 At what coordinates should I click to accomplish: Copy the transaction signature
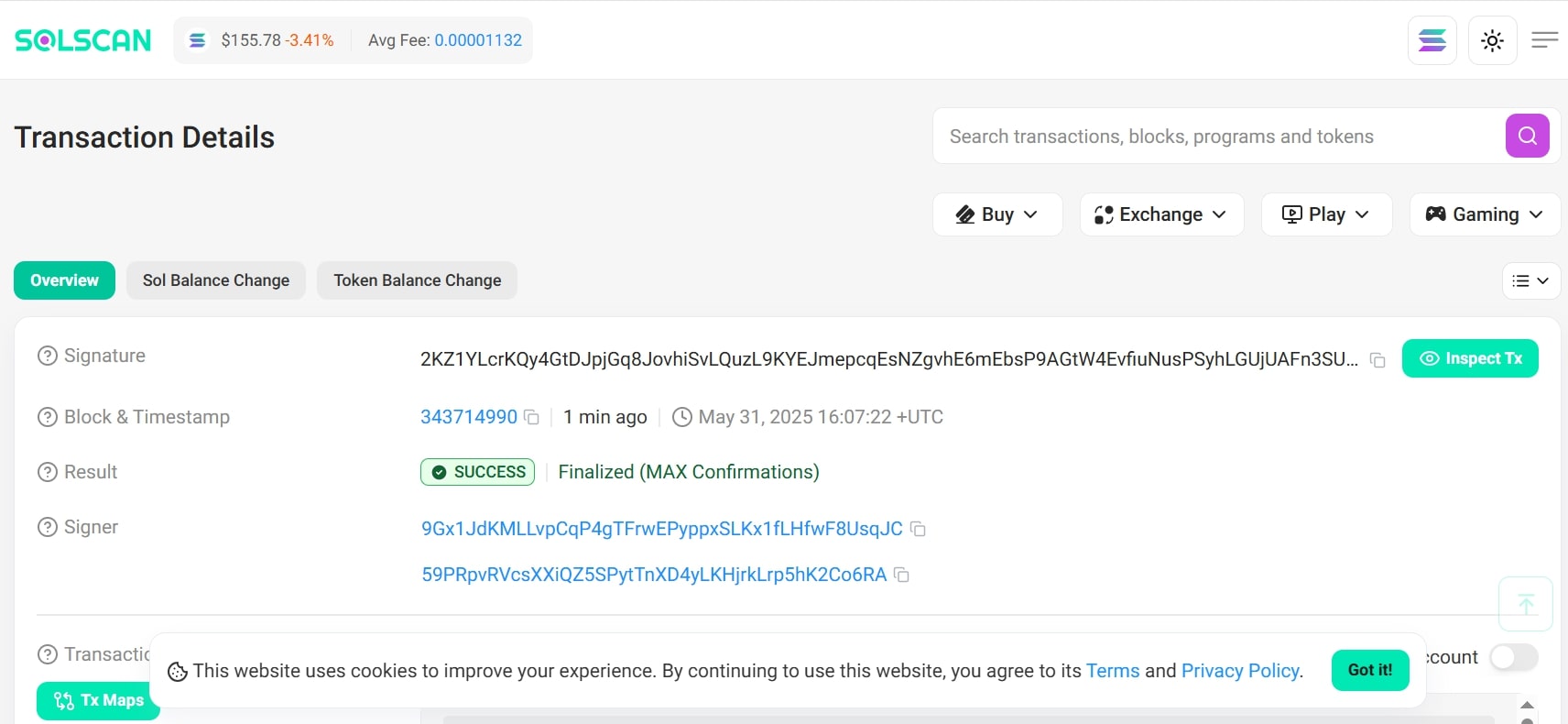point(1377,360)
